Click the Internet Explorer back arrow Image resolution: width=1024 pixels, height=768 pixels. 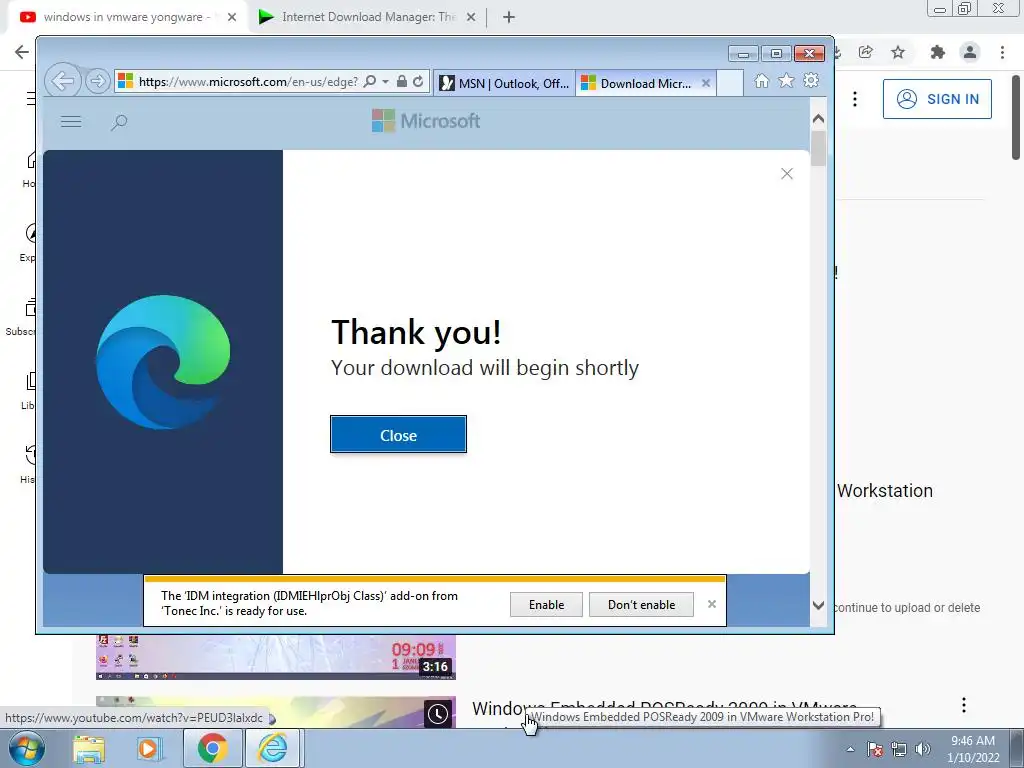pos(63,81)
